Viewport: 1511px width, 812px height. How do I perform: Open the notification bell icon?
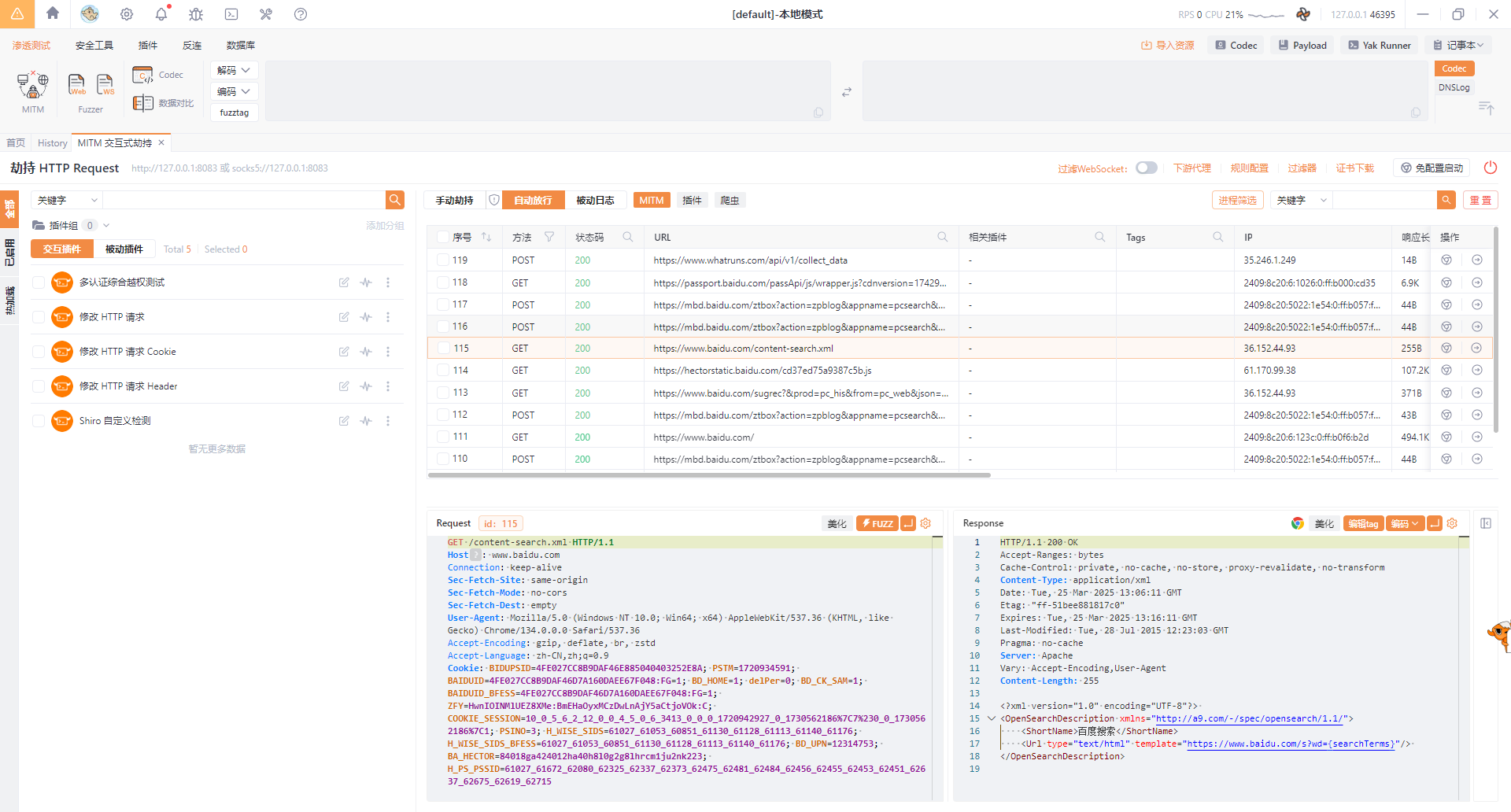(161, 14)
